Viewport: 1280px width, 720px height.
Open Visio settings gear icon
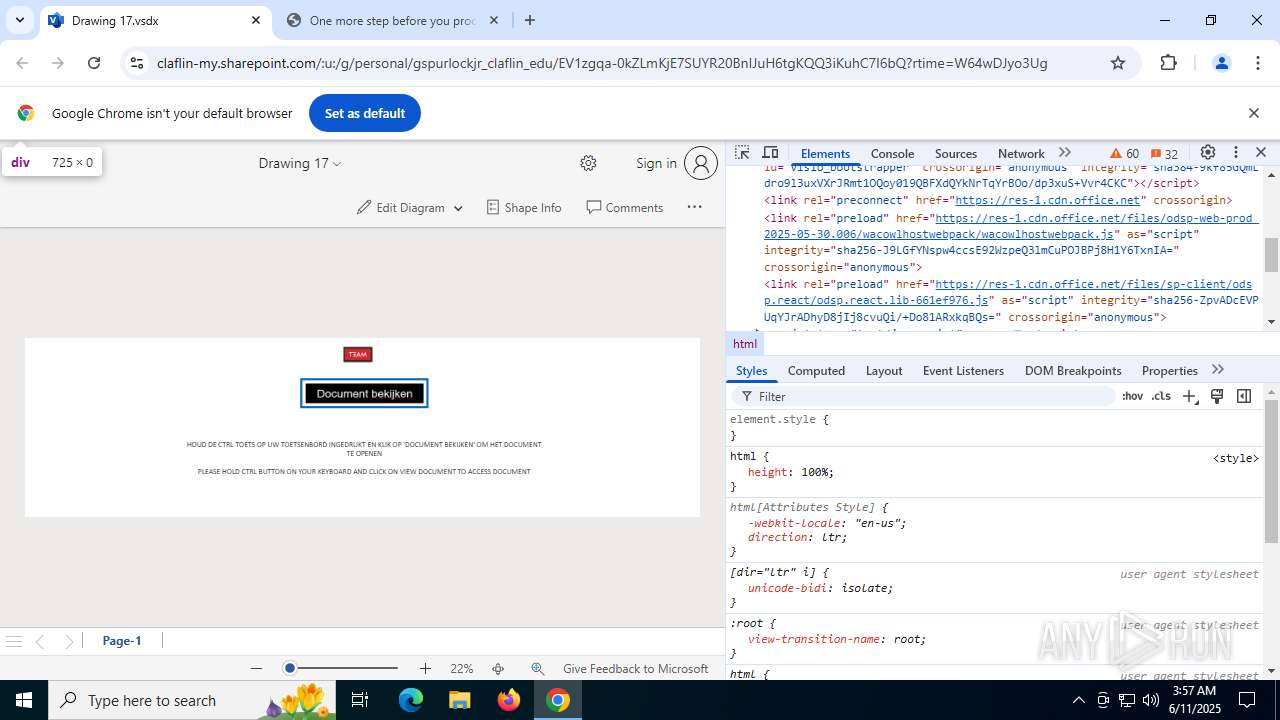click(588, 163)
